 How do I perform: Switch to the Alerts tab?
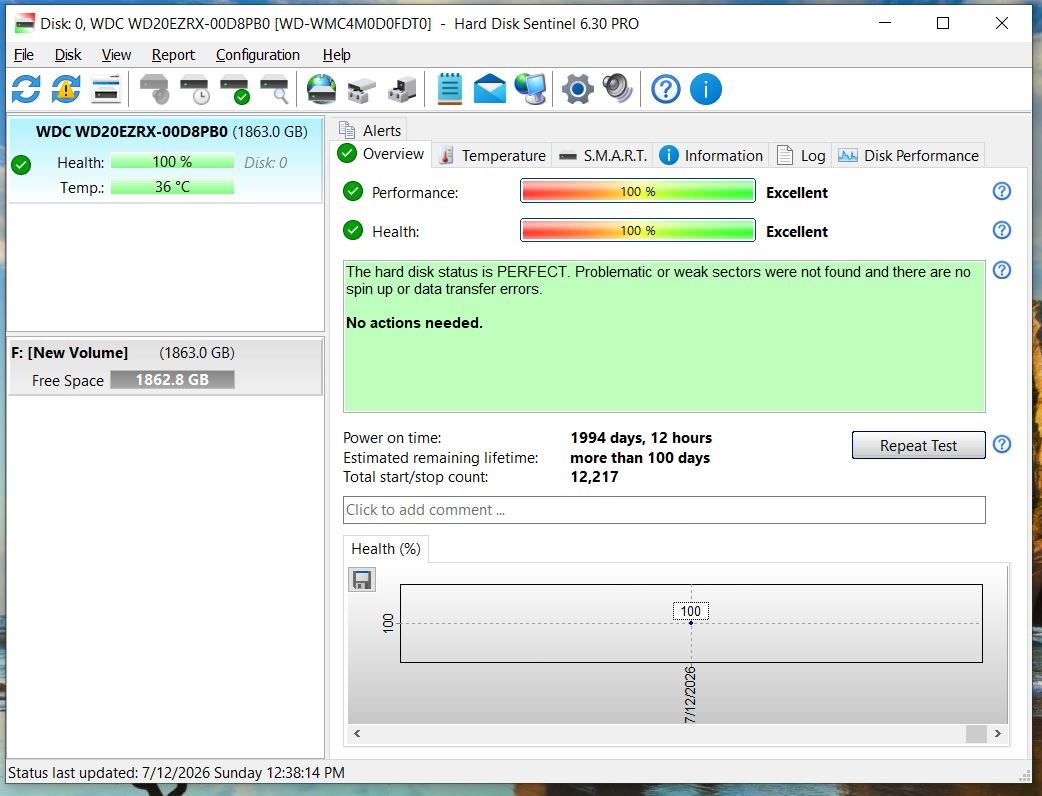click(370, 130)
